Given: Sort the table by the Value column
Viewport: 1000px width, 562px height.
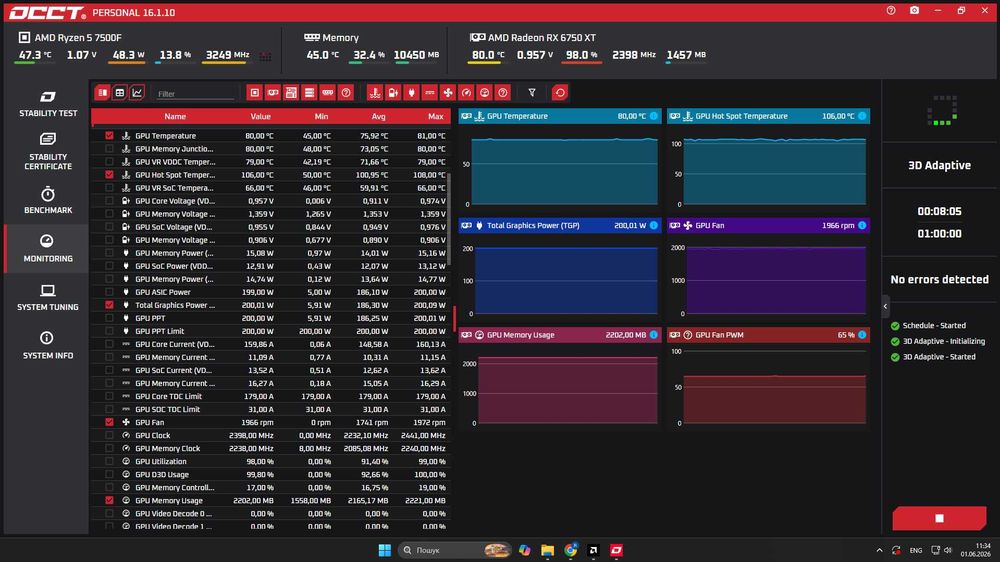Looking at the screenshot, I should point(260,117).
